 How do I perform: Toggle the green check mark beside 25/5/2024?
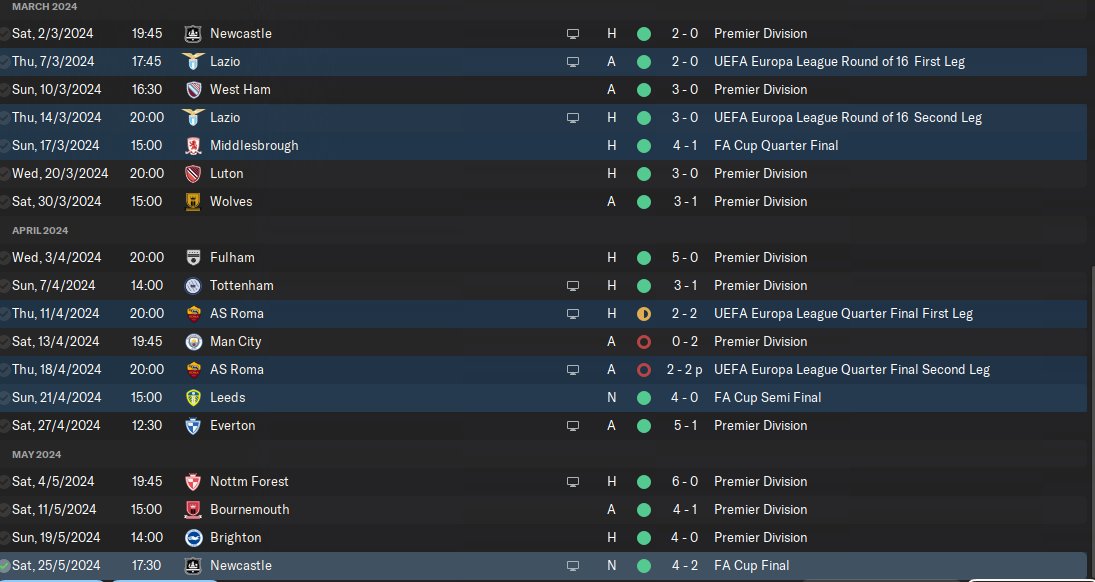[5, 566]
